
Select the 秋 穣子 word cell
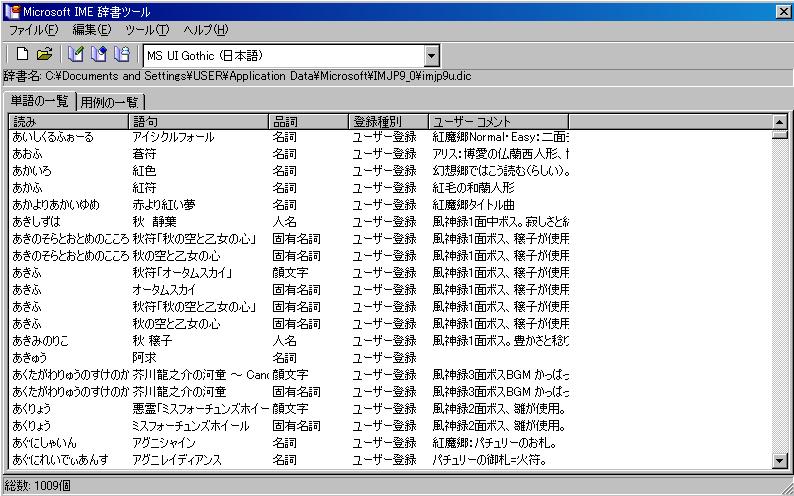pos(152,341)
